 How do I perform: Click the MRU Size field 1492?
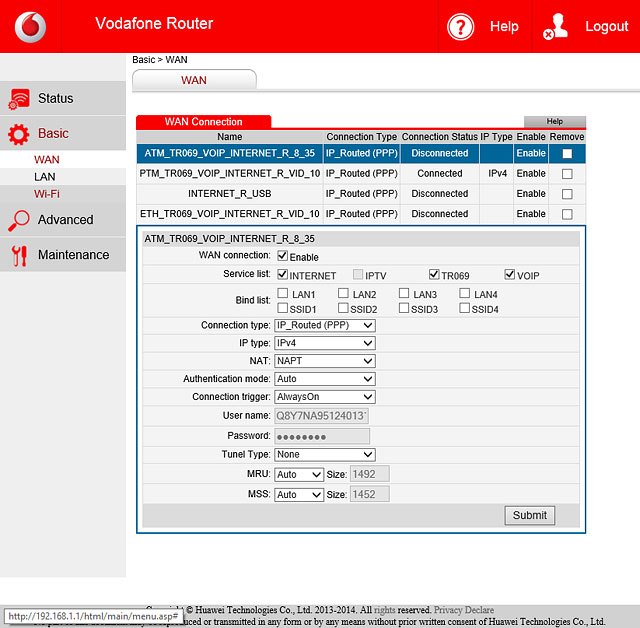pos(370,474)
